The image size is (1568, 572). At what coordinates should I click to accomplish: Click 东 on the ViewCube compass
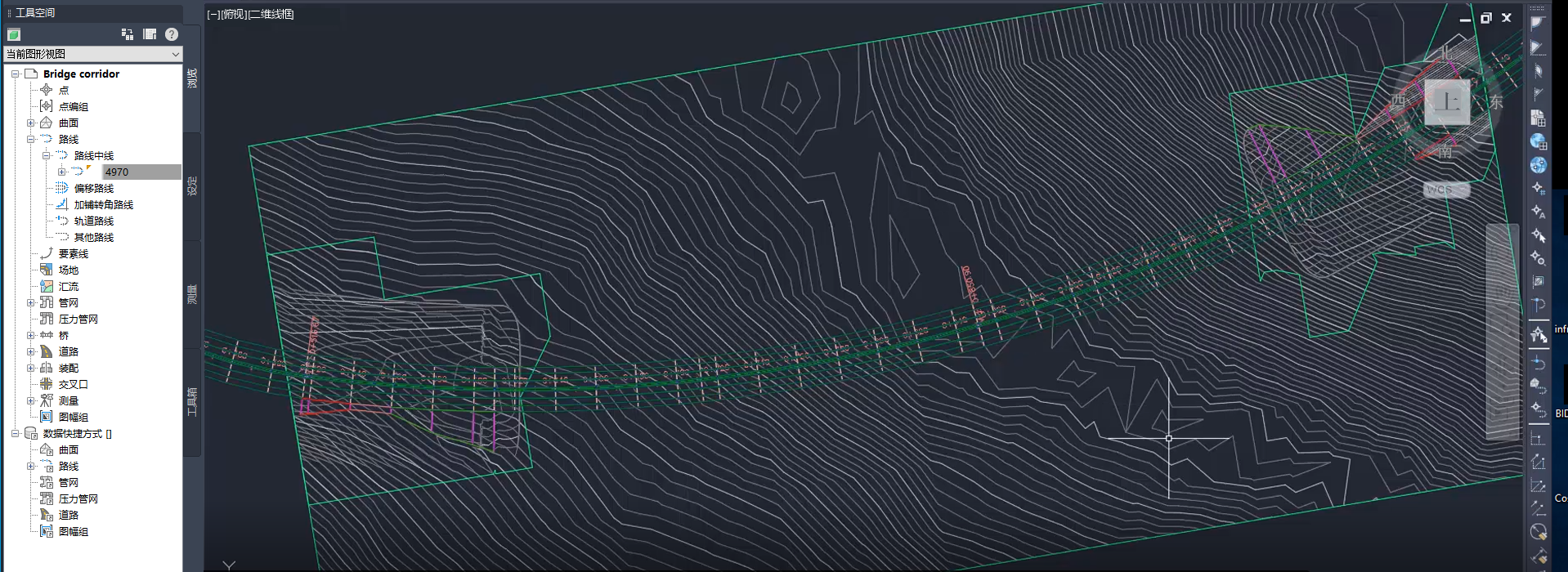[1496, 102]
